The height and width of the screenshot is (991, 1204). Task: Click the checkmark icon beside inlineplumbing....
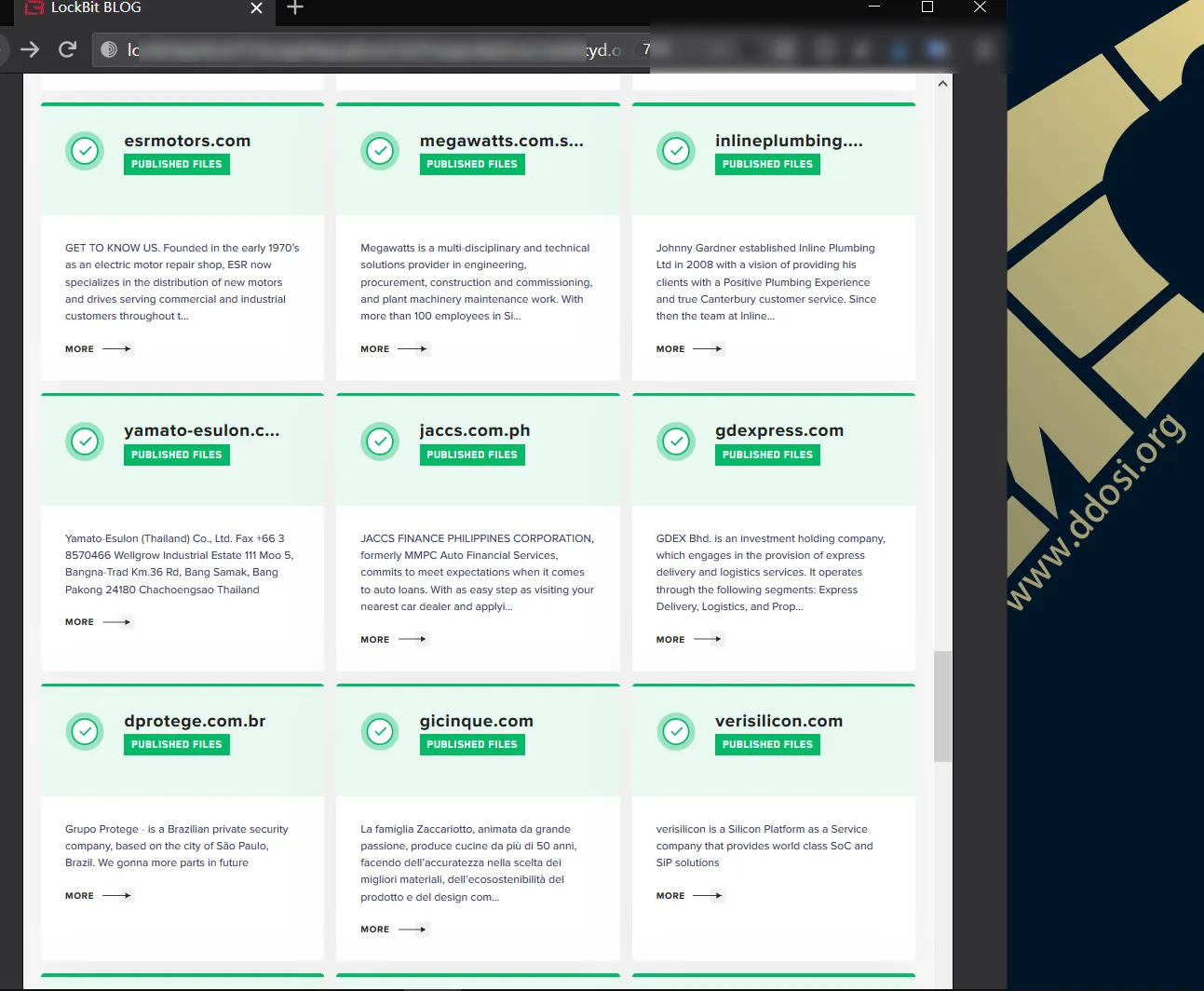pos(676,151)
